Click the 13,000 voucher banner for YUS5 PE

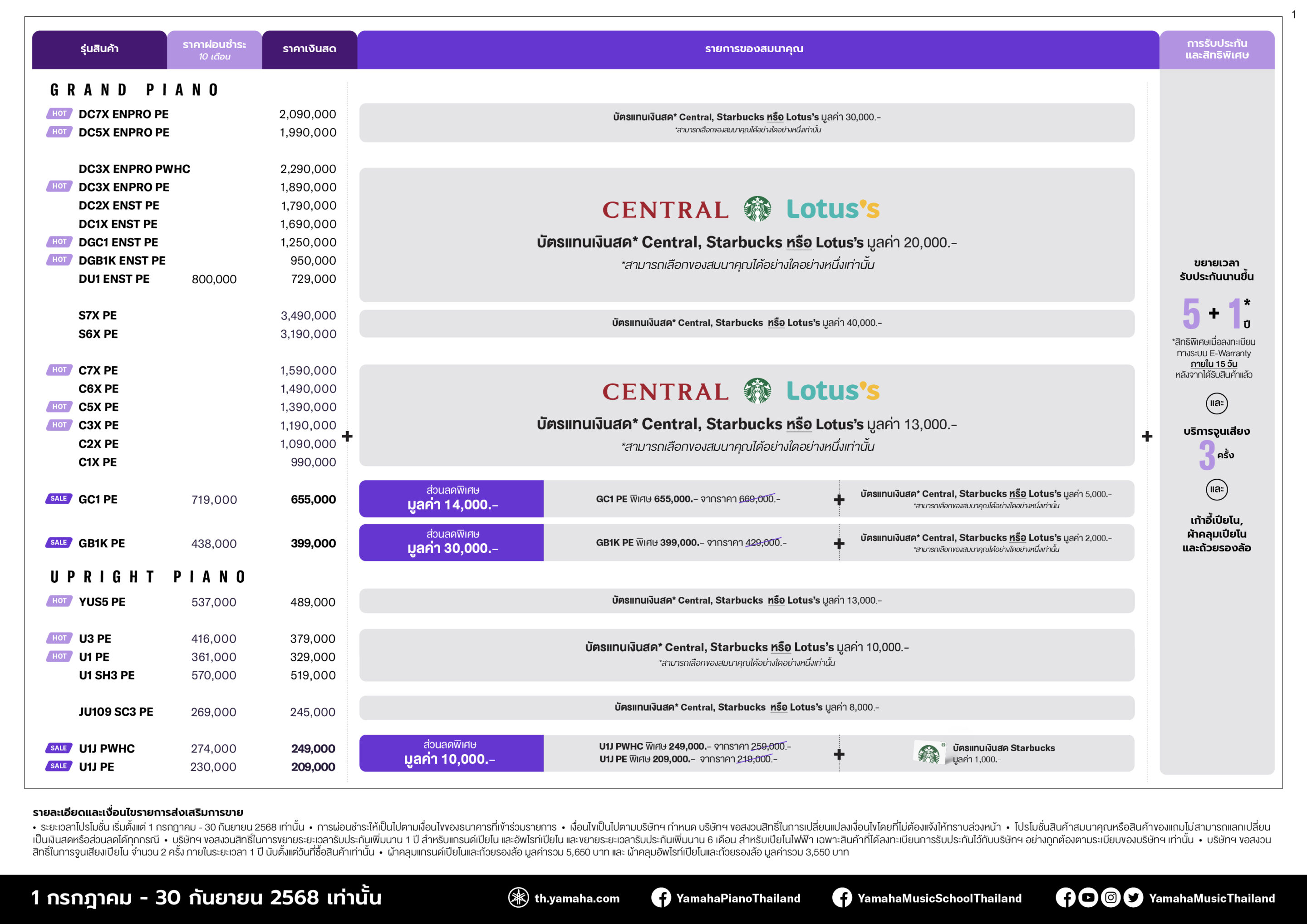(x=747, y=600)
